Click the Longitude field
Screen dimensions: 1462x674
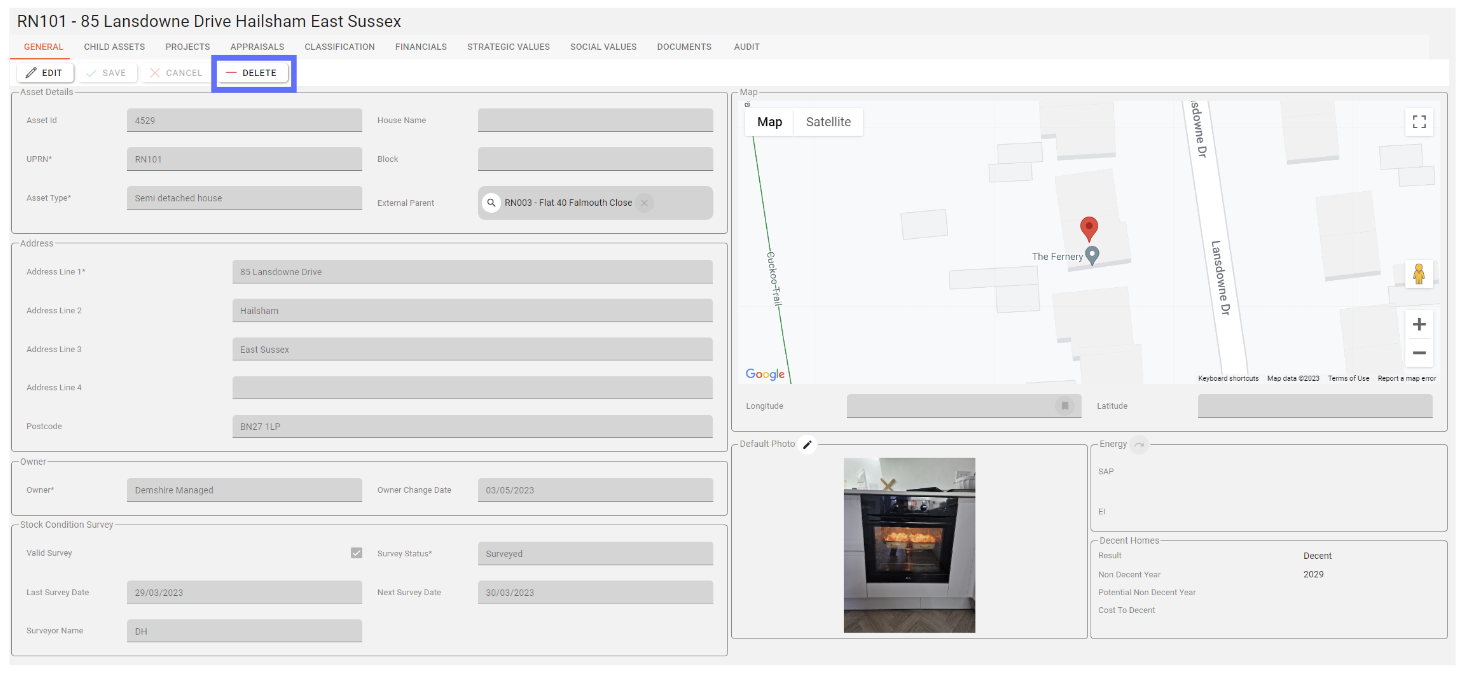pos(964,406)
